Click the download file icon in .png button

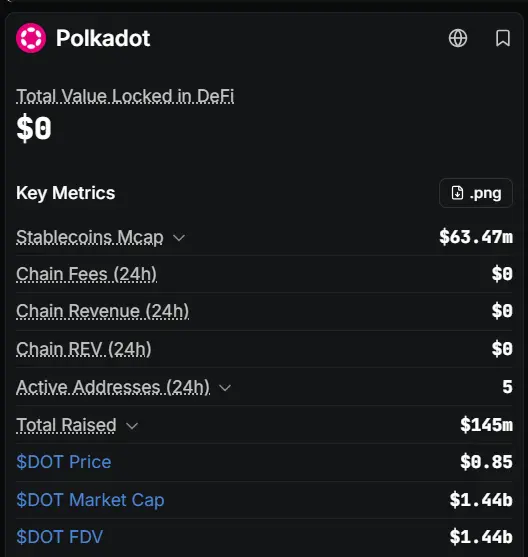coord(457,193)
